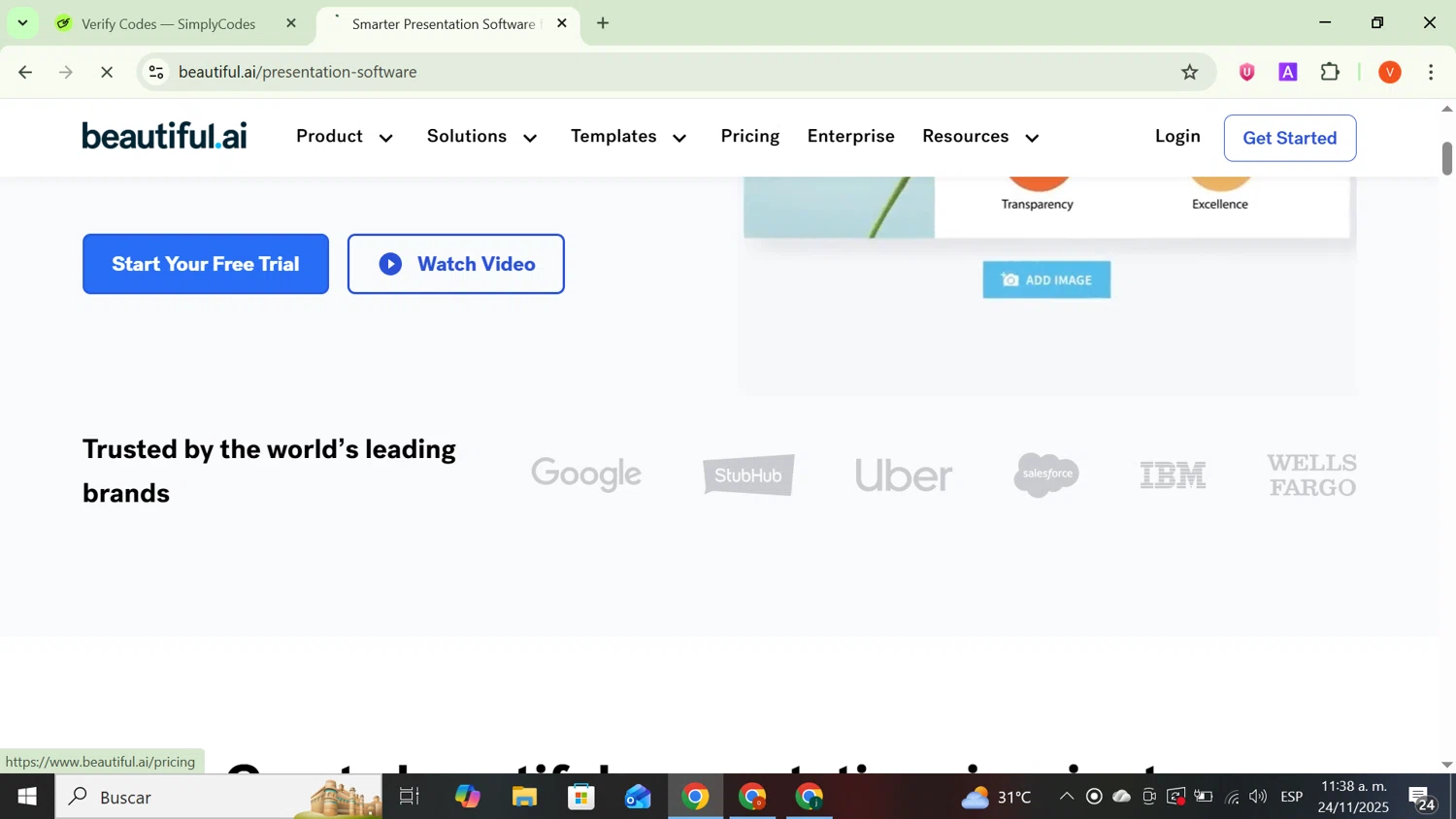This screenshot has height=819, width=1456.
Task: Open the Pricing page link
Action: (x=749, y=136)
